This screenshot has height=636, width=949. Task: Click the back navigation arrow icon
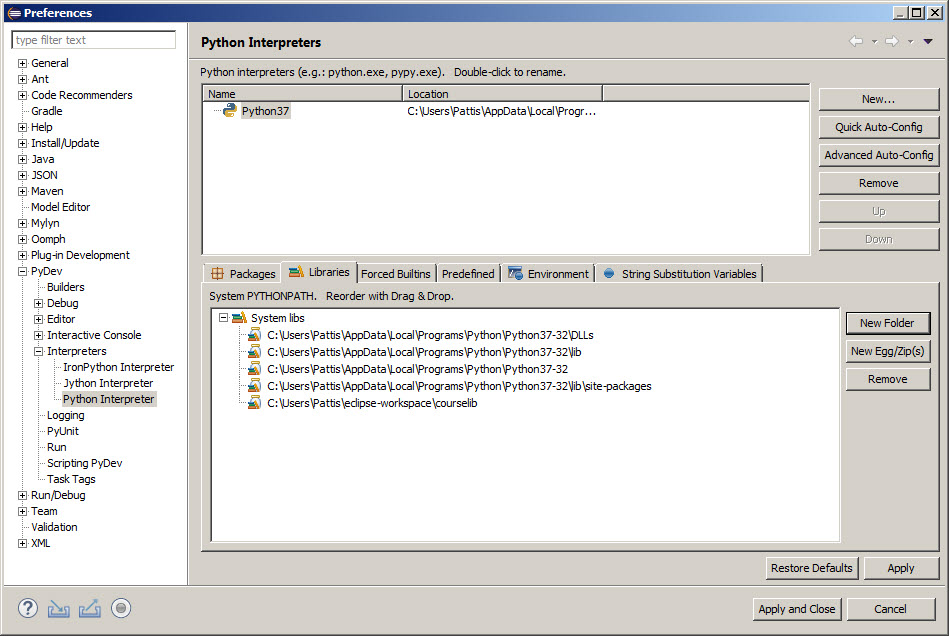[857, 41]
